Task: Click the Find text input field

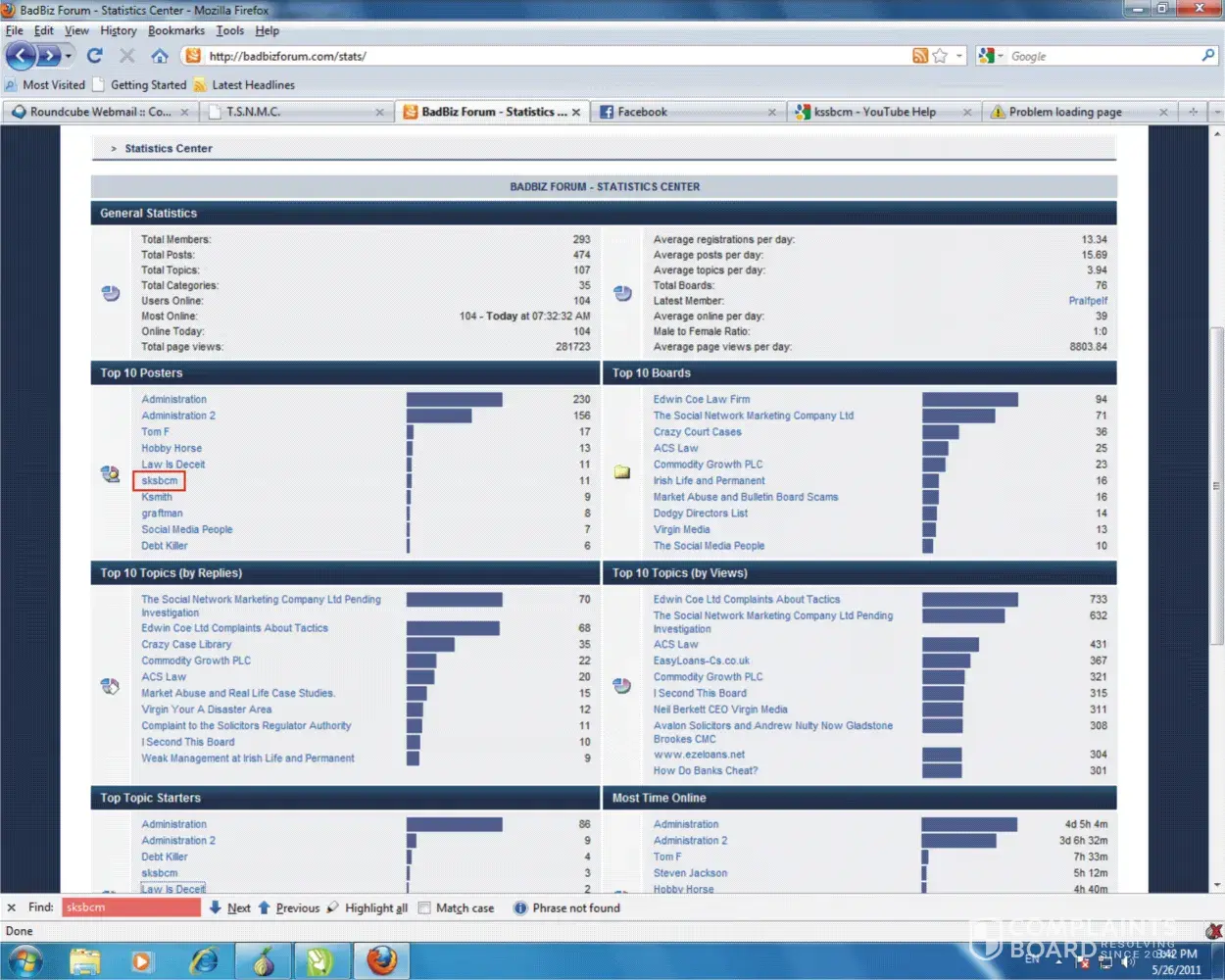Action: (130, 907)
